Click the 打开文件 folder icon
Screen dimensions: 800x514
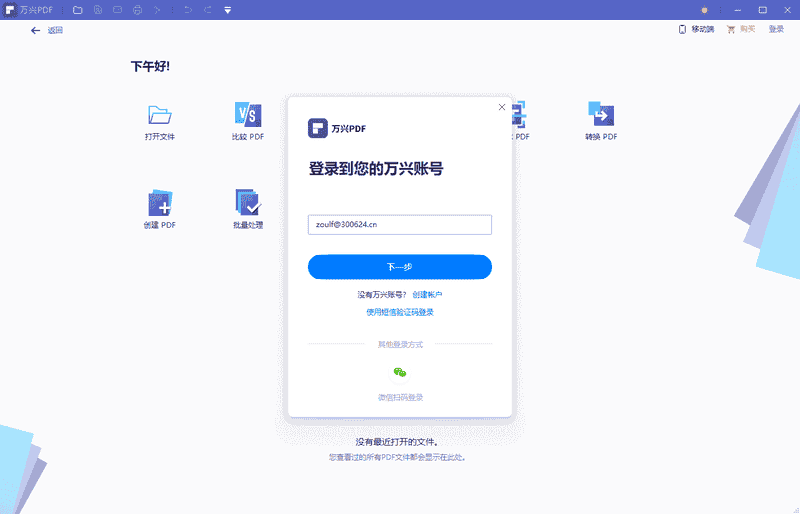160,115
